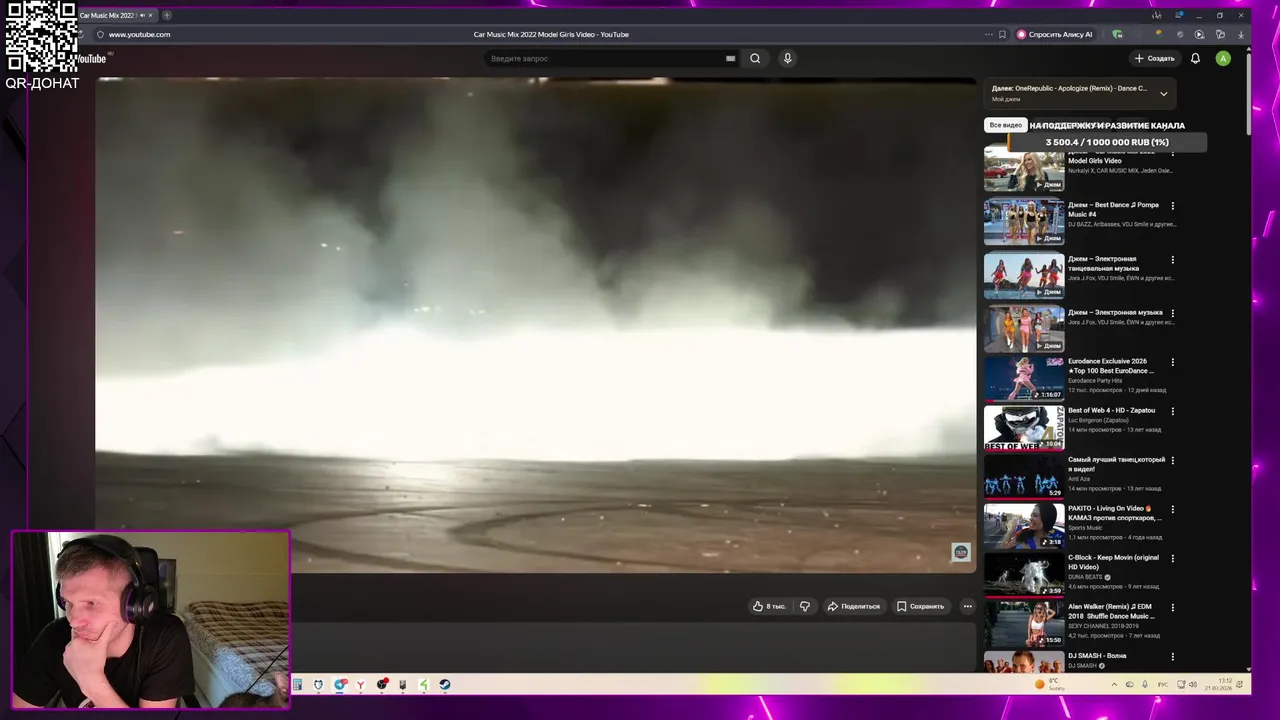Open Best of Web 4 Zapatou video
The height and width of the screenshot is (720, 1280).
[1024, 427]
